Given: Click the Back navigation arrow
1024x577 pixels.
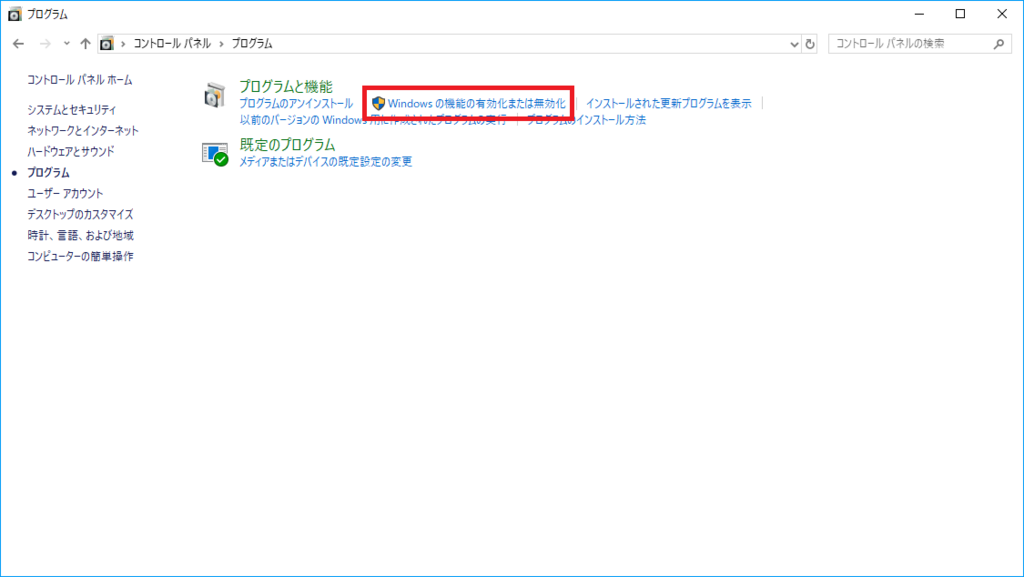Looking at the screenshot, I should [18, 44].
